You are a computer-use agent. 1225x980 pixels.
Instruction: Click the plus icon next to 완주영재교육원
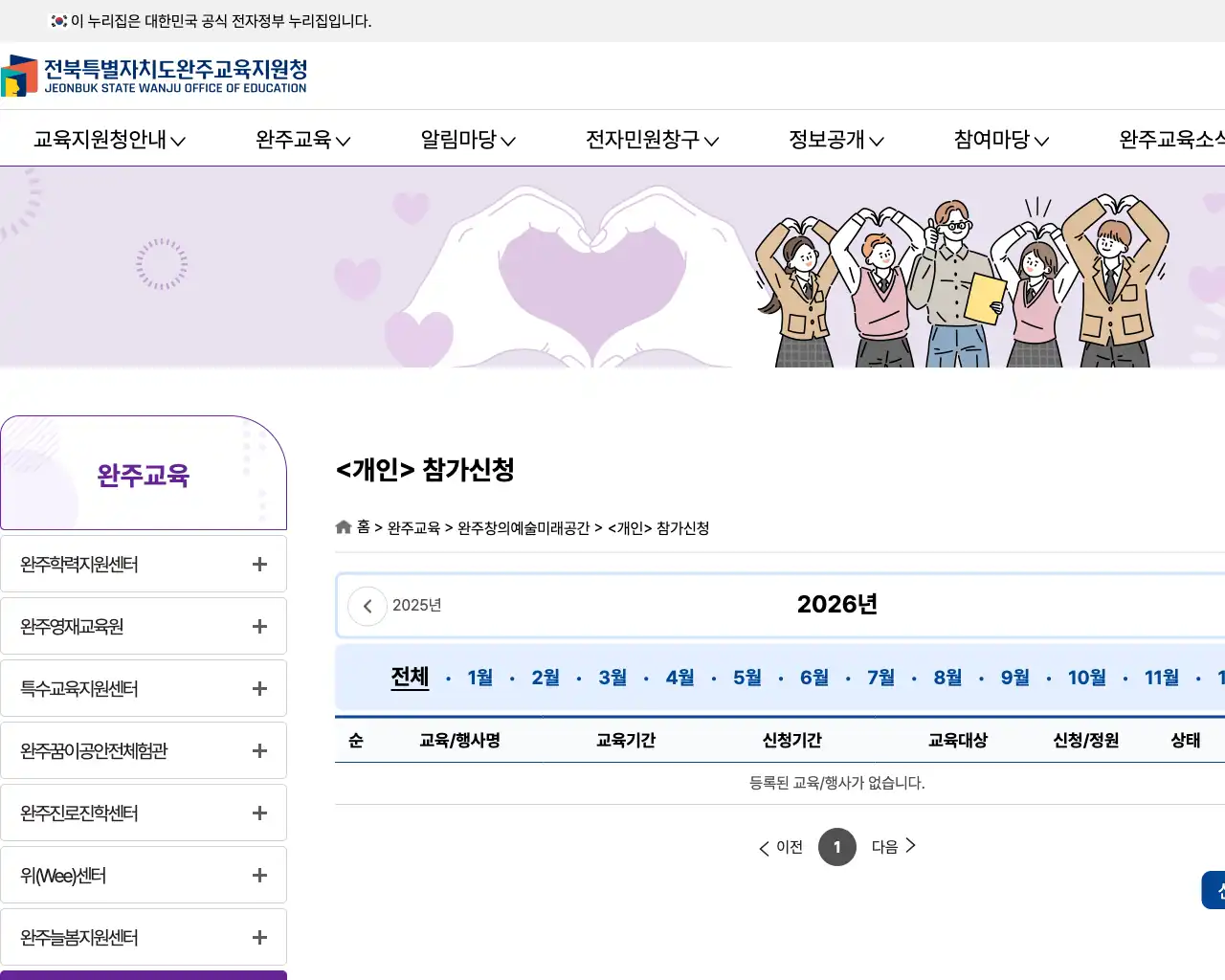pyautogui.click(x=258, y=626)
